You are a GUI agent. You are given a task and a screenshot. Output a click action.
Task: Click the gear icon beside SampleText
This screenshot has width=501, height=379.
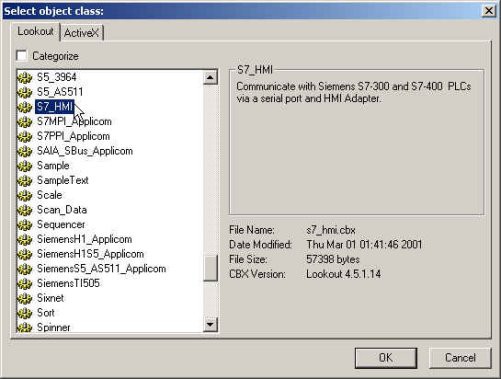(24, 181)
